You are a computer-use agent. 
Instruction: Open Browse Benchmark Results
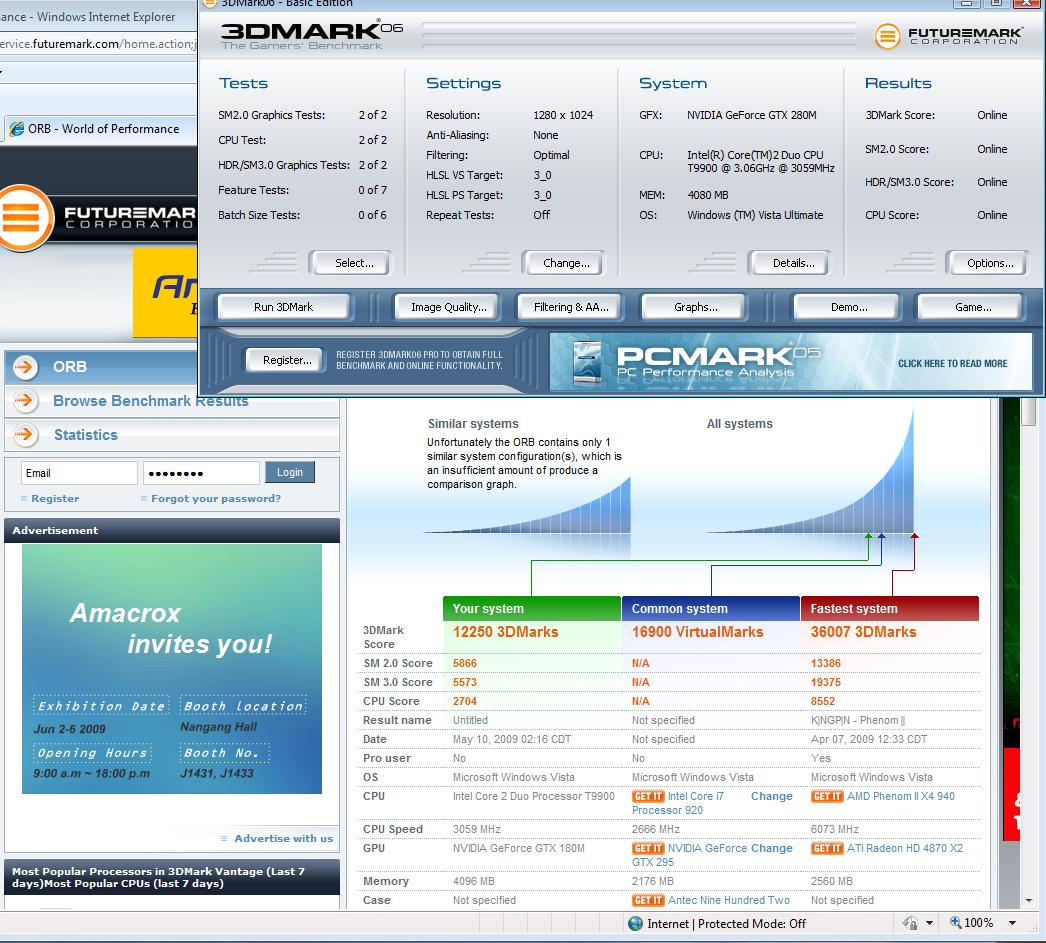[150, 401]
